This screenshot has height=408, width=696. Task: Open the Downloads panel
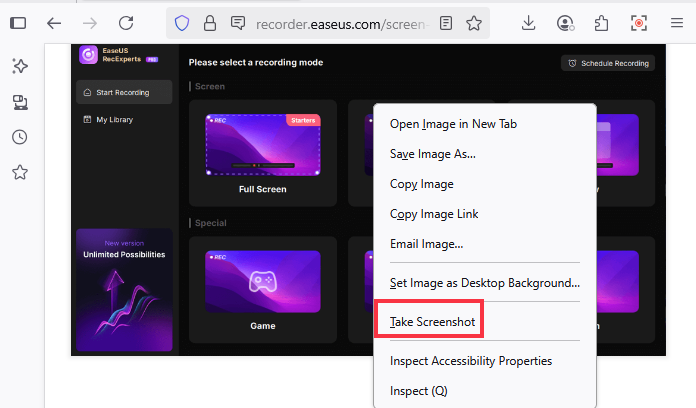pos(528,23)
